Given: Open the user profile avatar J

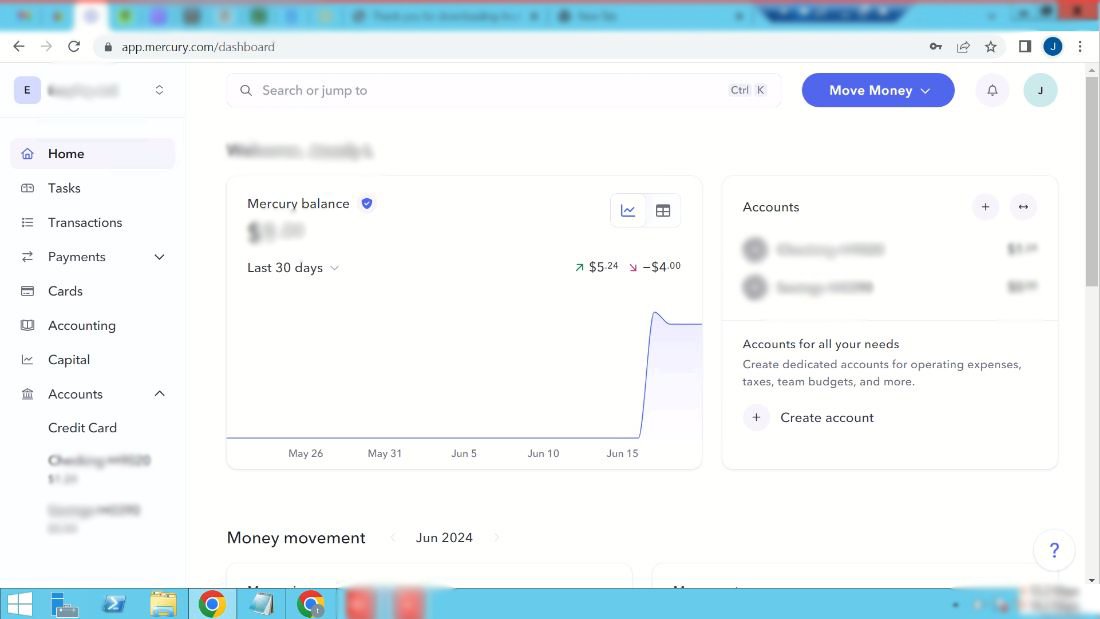Looking at the screenshot, I should pos(1040,91).
